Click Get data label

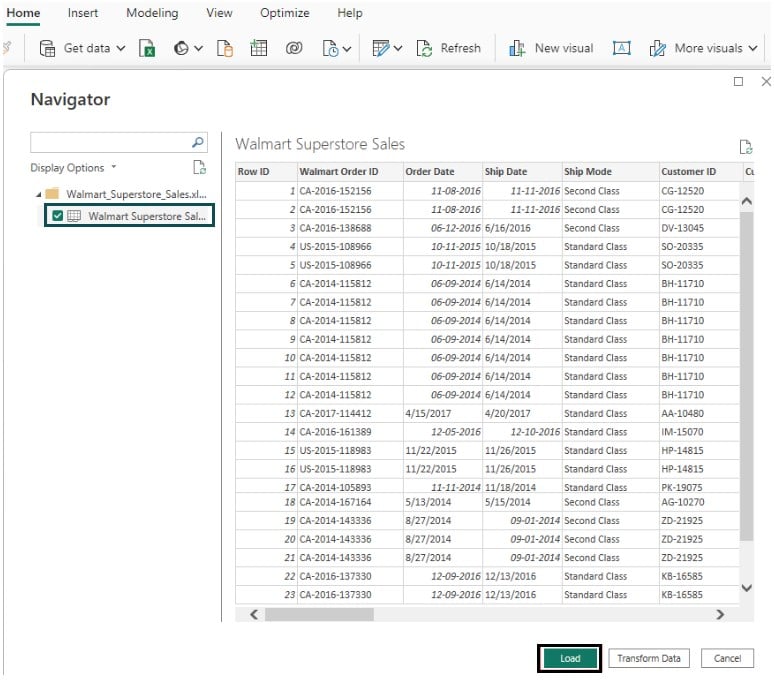tap(87, 48)
